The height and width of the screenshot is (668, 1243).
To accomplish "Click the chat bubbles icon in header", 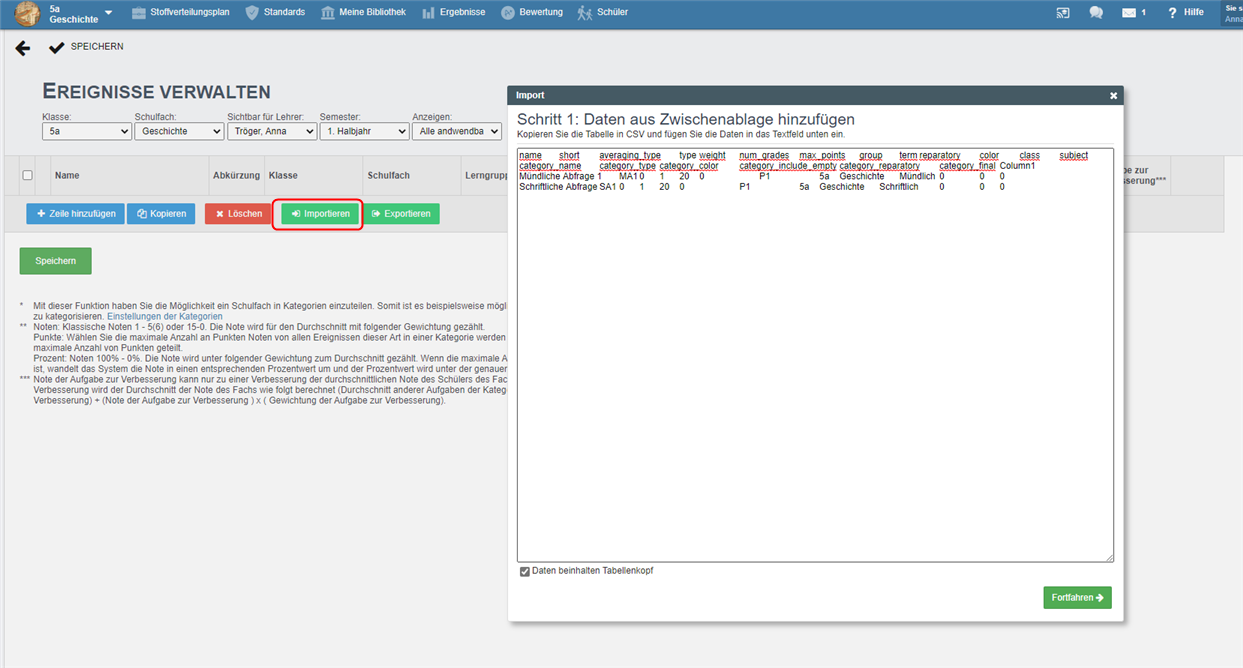I will tap(1096, 13).
